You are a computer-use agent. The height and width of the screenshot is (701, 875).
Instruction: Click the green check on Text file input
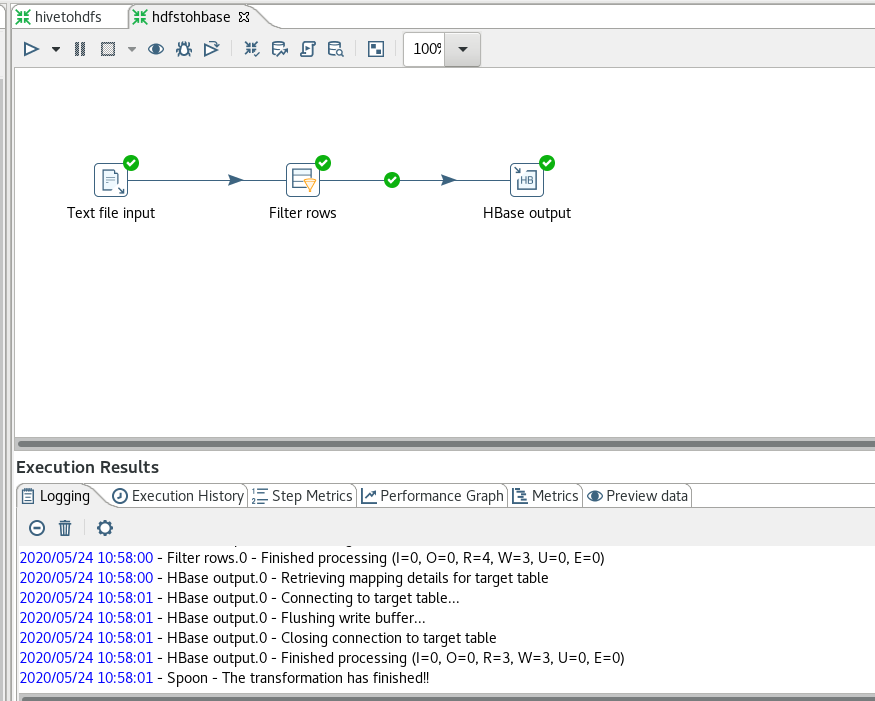131,163
